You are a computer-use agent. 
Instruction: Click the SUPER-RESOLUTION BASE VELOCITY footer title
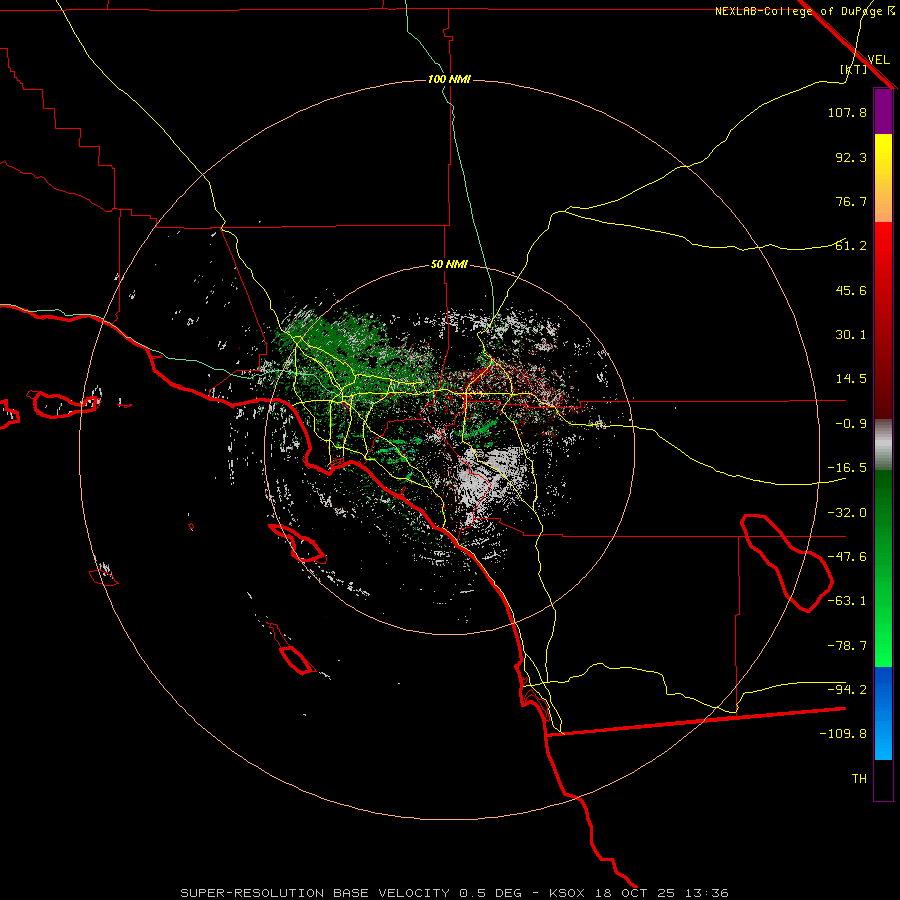coord(315,893)
